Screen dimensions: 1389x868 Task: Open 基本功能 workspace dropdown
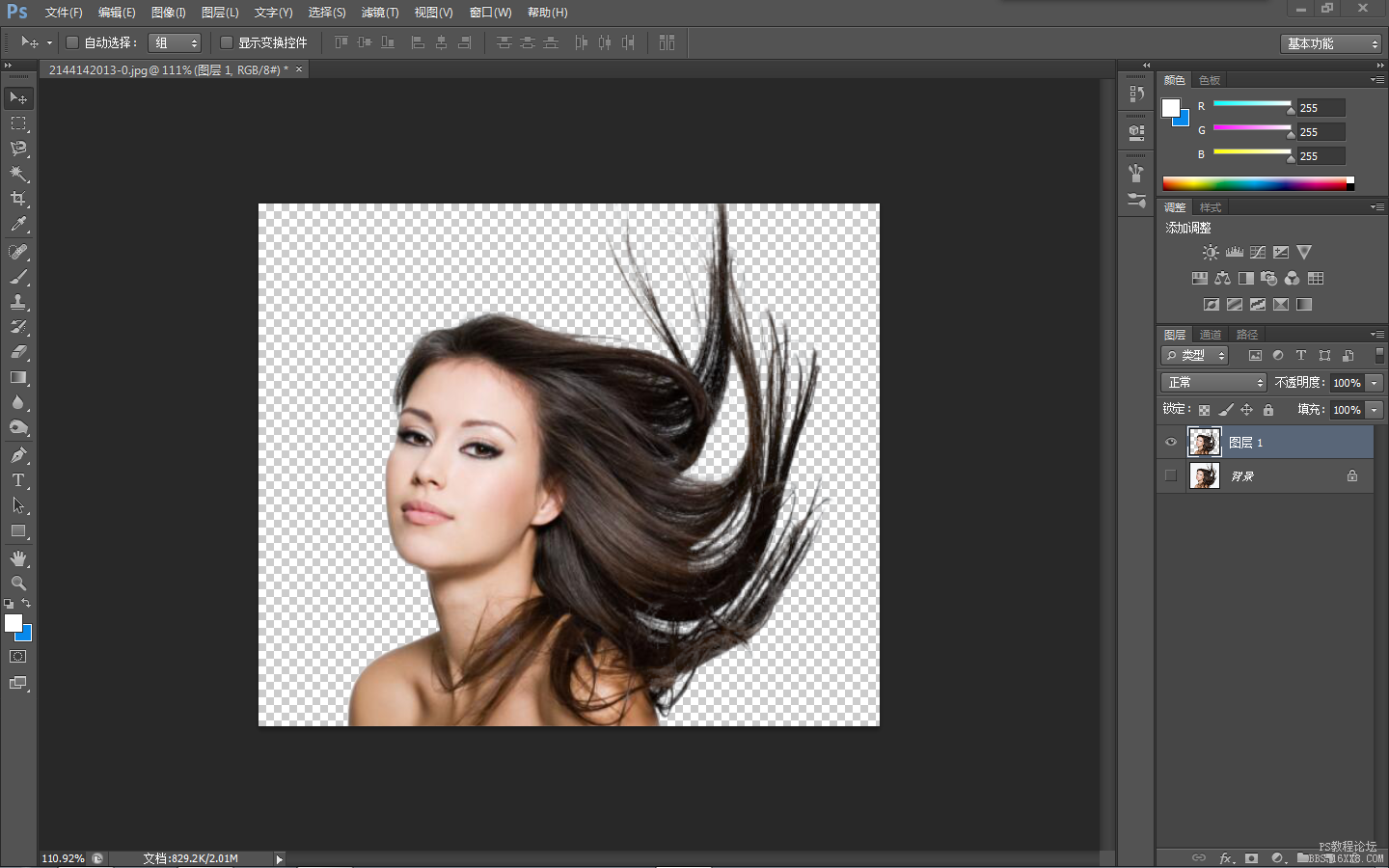[1331, 43]
